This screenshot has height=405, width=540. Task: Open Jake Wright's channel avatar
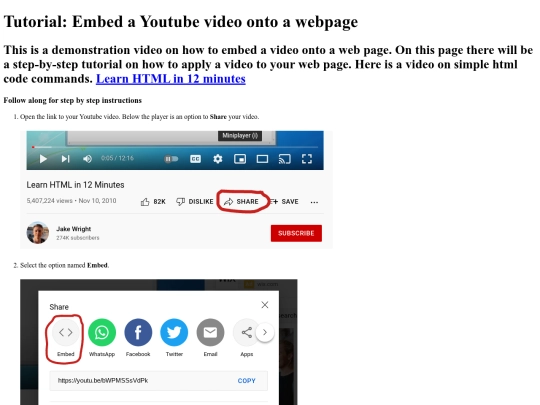(38, 232)
